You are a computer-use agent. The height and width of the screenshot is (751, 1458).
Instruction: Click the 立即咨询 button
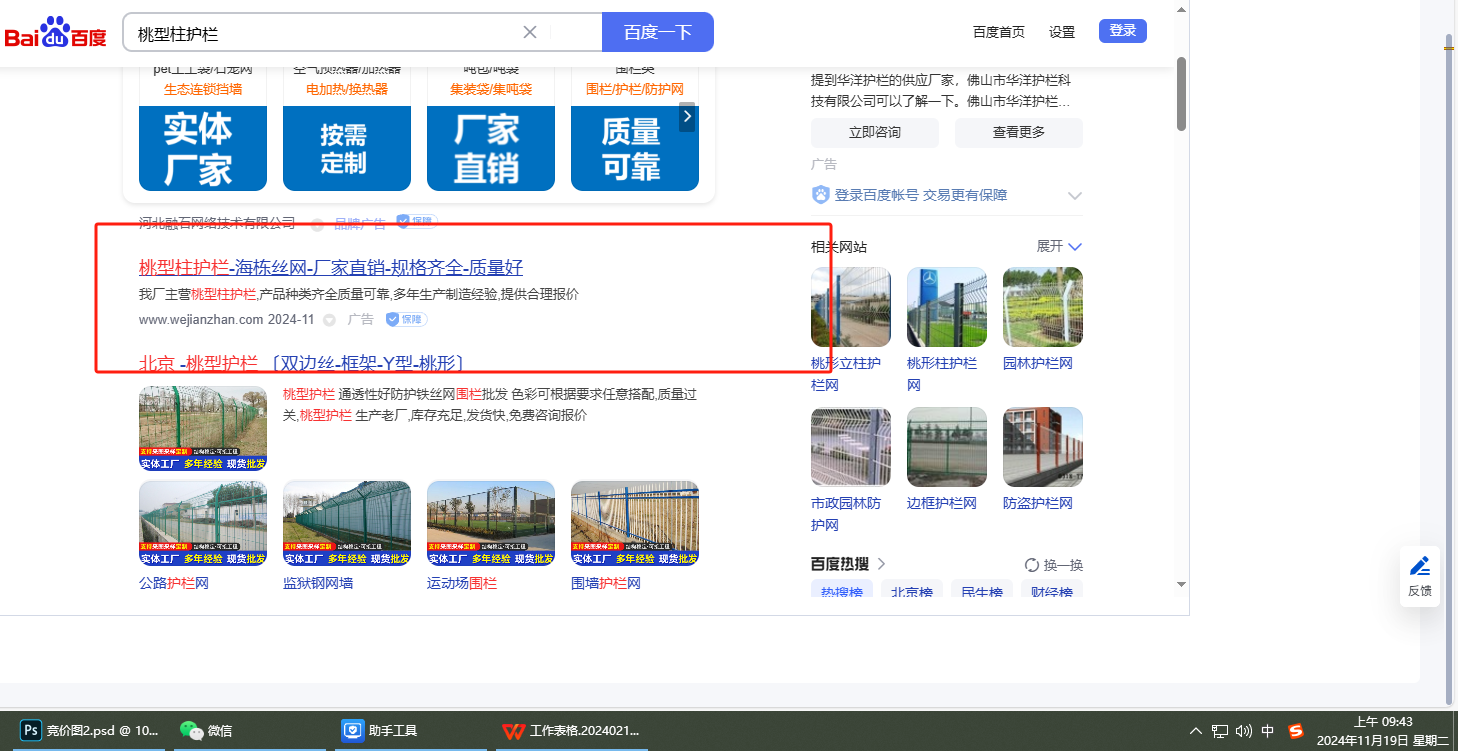click(875, 132)
